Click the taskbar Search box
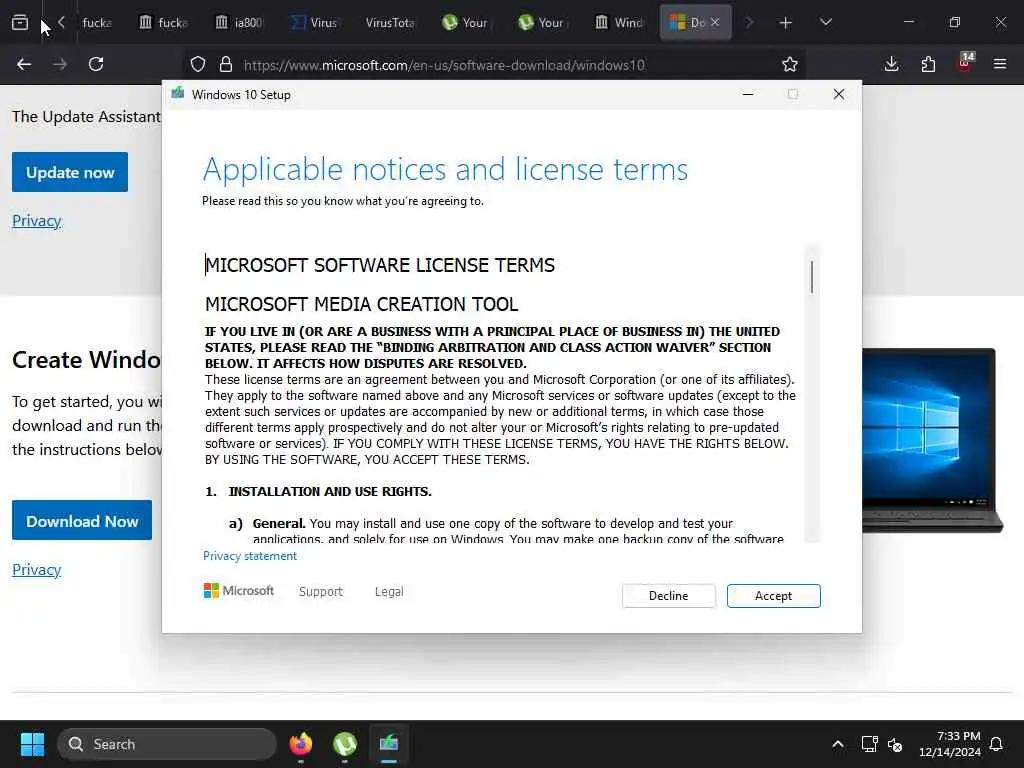Screen dimensions: 1024x768 [167, 744]
